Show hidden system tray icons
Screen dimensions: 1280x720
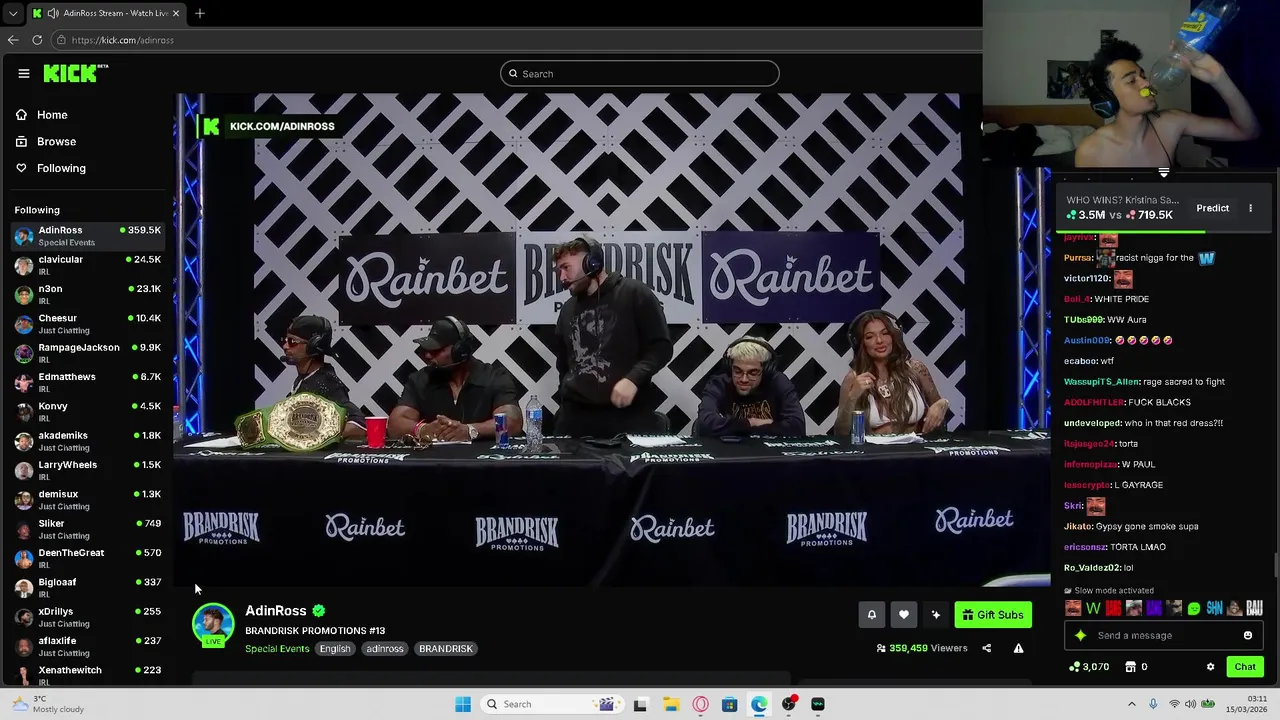pos(1132,704)
